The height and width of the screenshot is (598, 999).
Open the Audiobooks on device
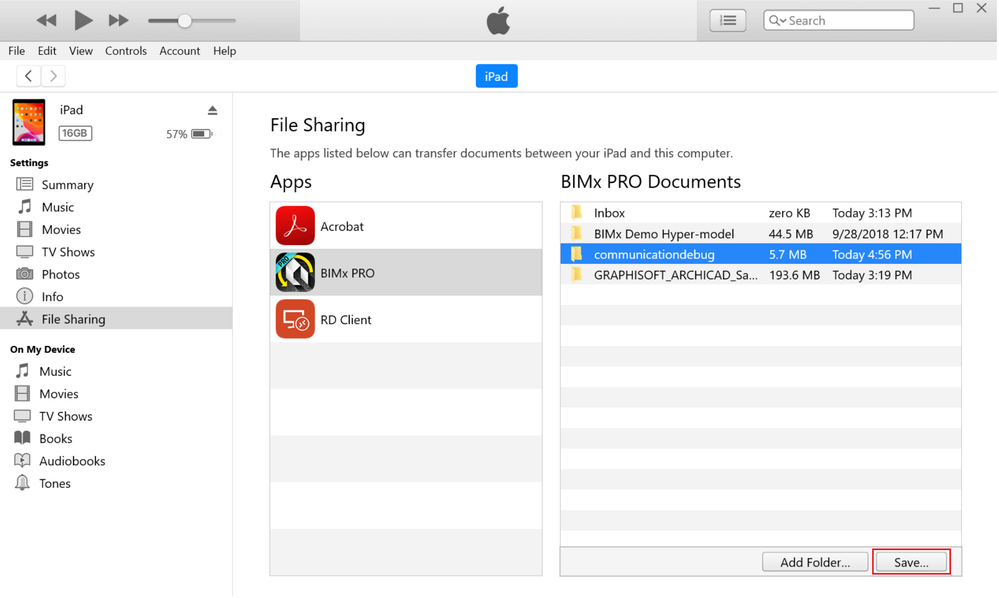pos(72,461)
